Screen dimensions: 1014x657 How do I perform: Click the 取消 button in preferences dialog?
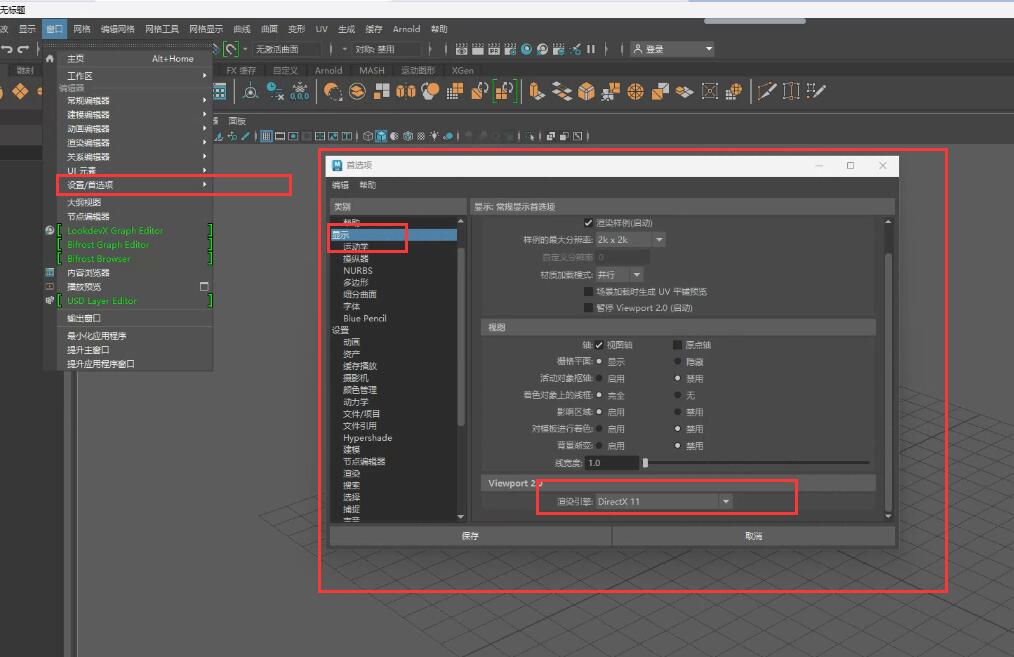(753, 536)
